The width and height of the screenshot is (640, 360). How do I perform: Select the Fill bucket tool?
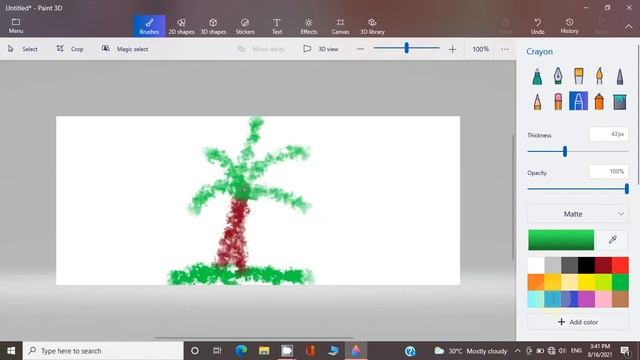coord(620,101)
